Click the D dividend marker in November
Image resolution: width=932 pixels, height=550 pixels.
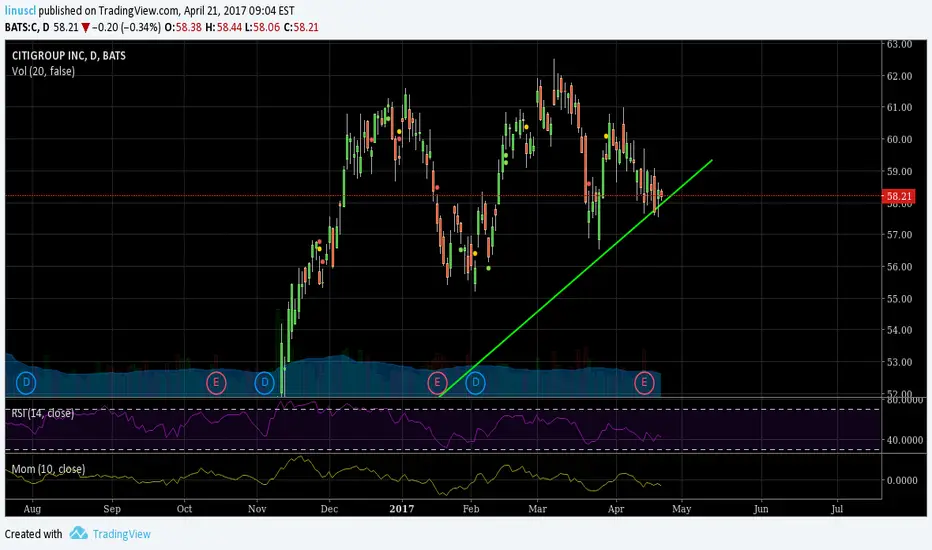(x=265, y=382)
